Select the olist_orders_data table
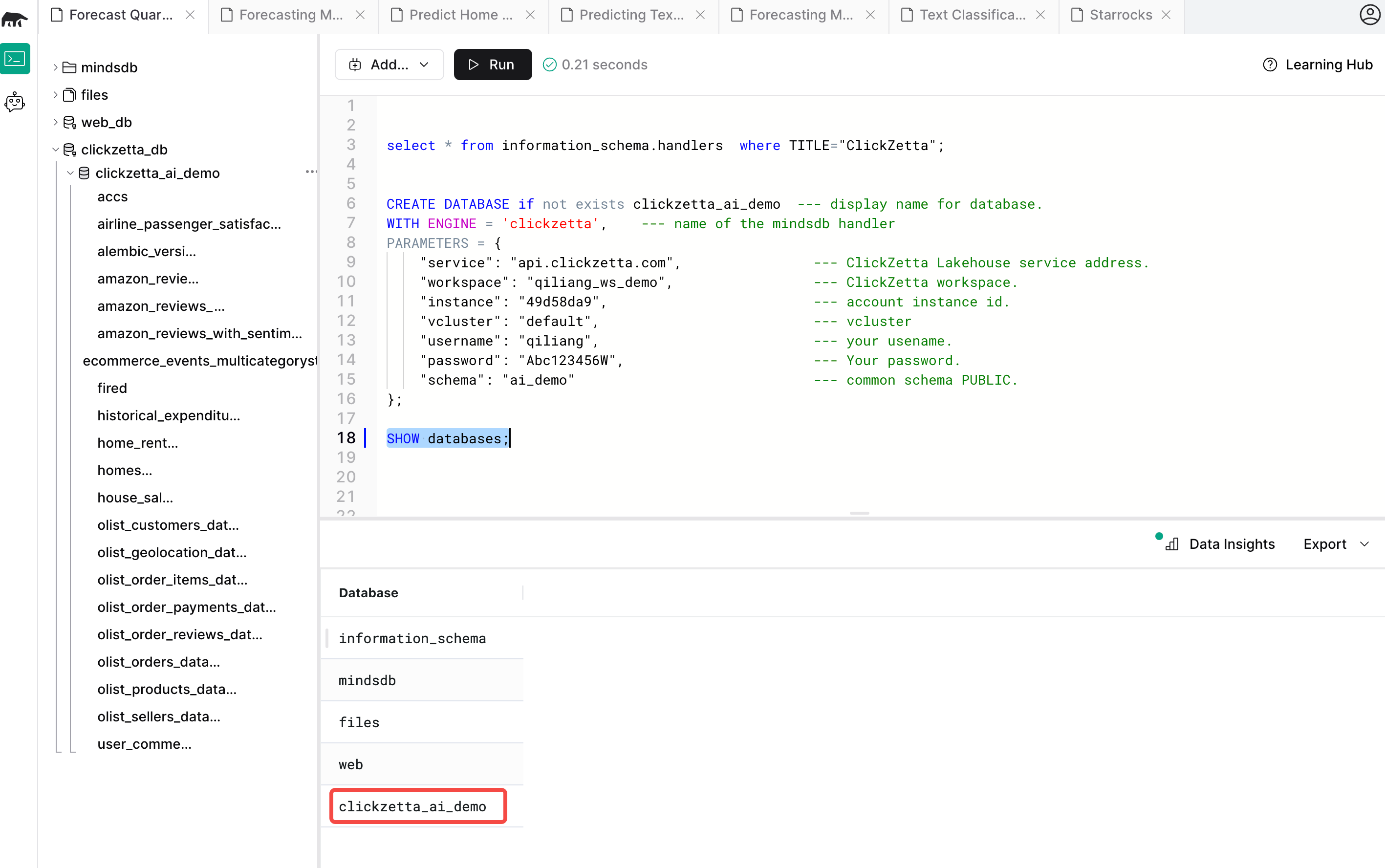 158,662
